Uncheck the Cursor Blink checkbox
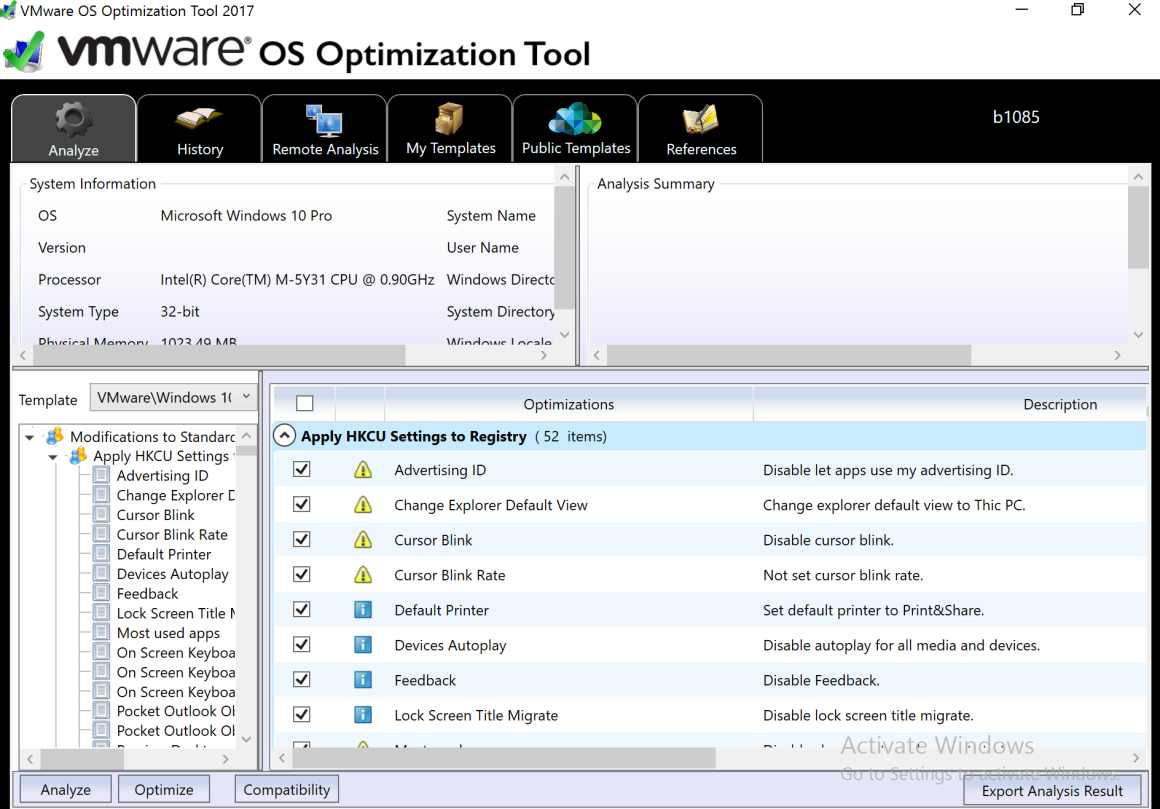The width and height of the screenshot is (1160, 809). tap(301, 540)
